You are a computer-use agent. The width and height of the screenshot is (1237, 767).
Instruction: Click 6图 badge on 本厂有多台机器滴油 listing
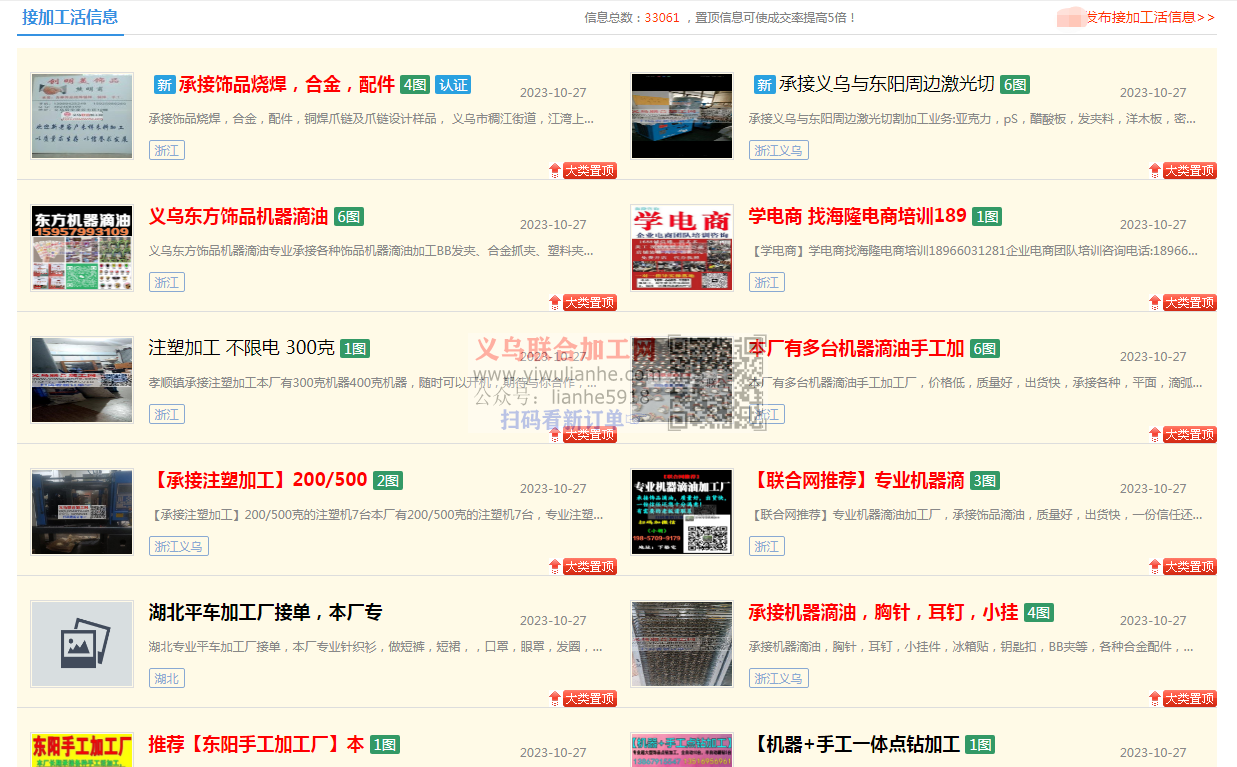pos(985,349)
